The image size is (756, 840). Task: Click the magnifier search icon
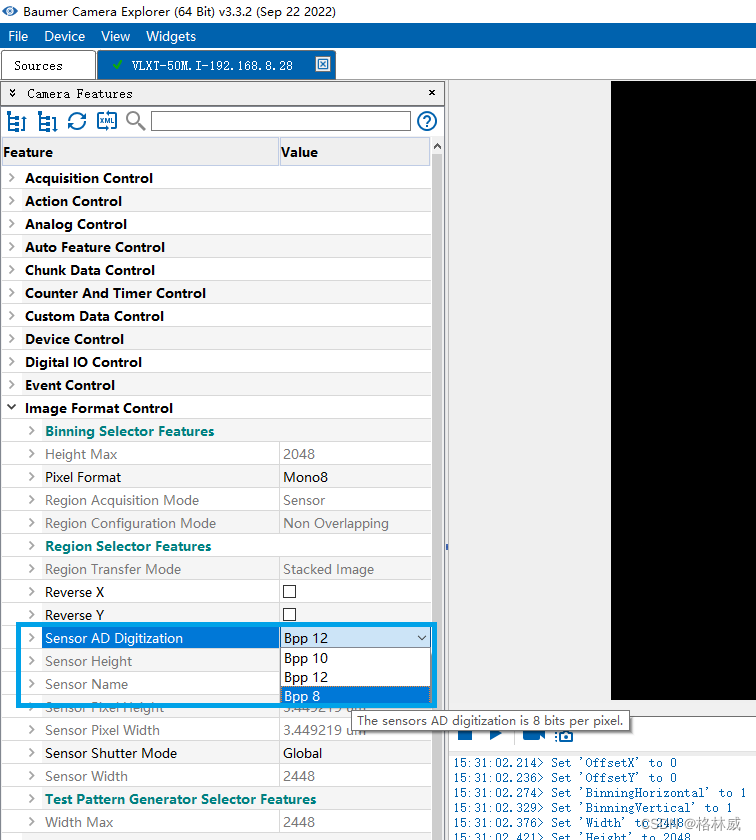pos(136,121)
